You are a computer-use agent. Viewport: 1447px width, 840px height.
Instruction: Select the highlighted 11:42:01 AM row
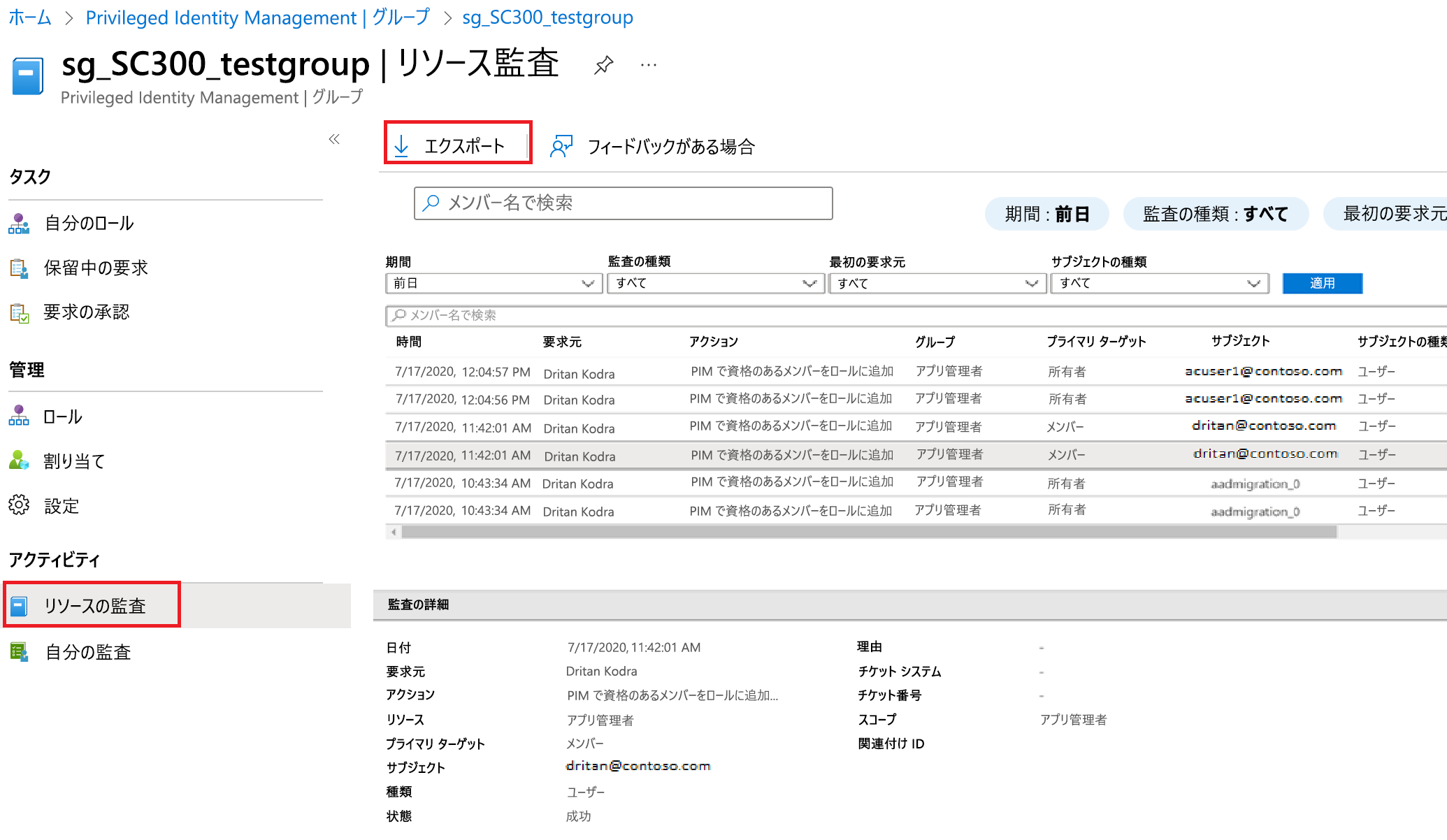point(916,455)
